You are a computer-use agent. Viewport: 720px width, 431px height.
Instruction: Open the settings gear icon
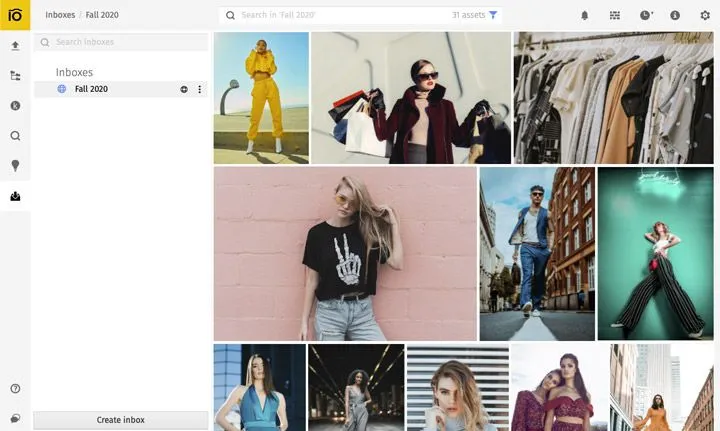(x=705, y=15)
